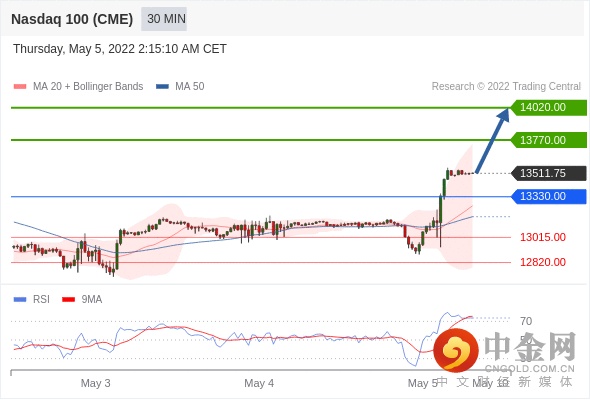This screenshot has height=400, width=590.
Task: Click the 30 MIN timeframe badge
Action: pyautogui.click(x=164, y=19)
